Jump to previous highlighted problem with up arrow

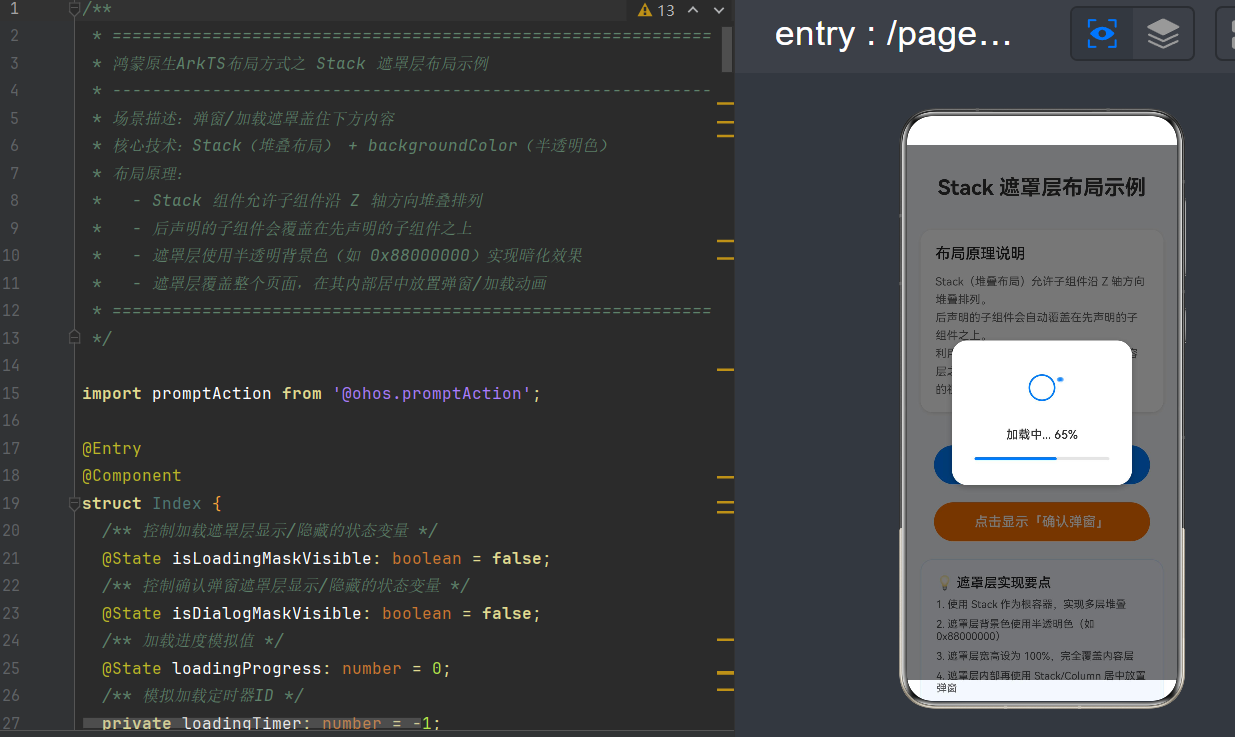[692, 10]
